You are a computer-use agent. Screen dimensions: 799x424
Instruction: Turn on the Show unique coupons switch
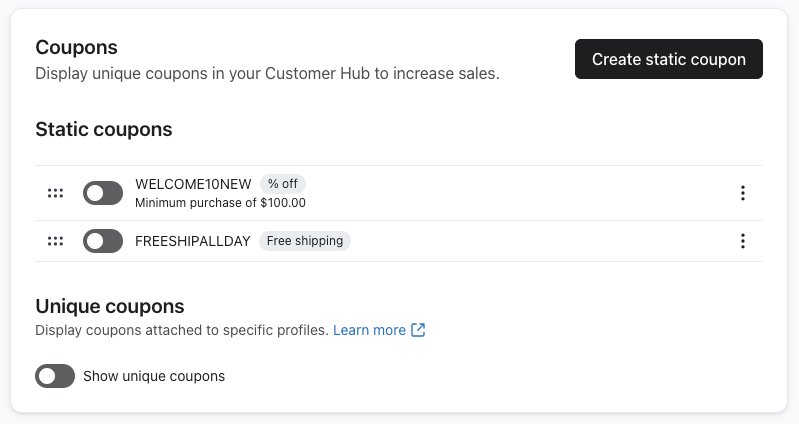55,376
